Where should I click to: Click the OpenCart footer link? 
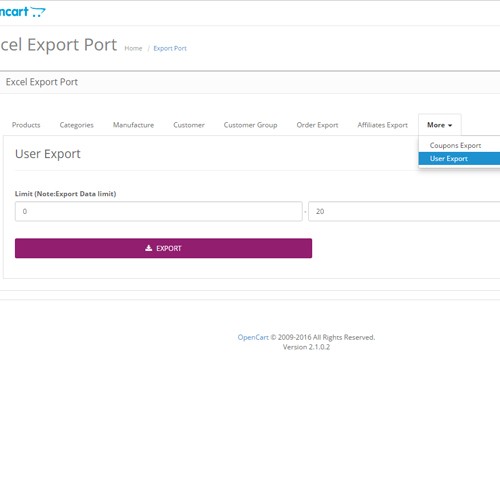pyautogui.click(x=253, y=337)
